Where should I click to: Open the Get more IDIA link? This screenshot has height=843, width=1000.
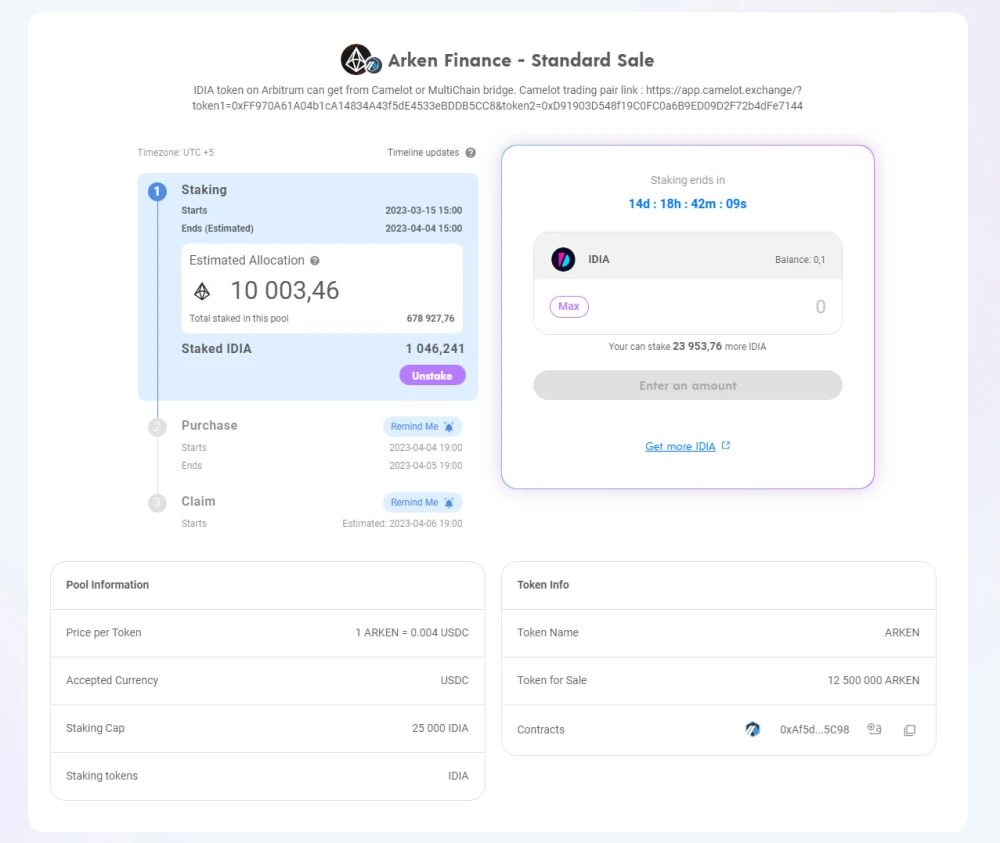click(680, 446)
